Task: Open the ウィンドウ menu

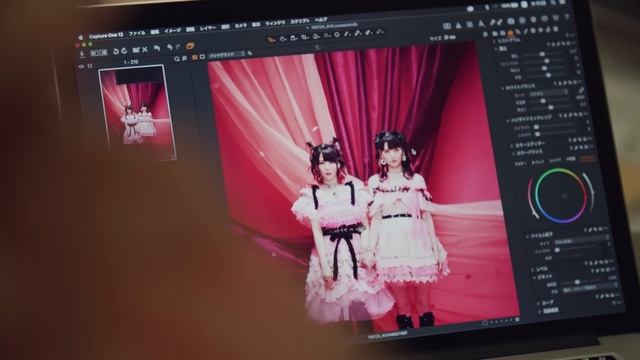Action: point(275,23)
